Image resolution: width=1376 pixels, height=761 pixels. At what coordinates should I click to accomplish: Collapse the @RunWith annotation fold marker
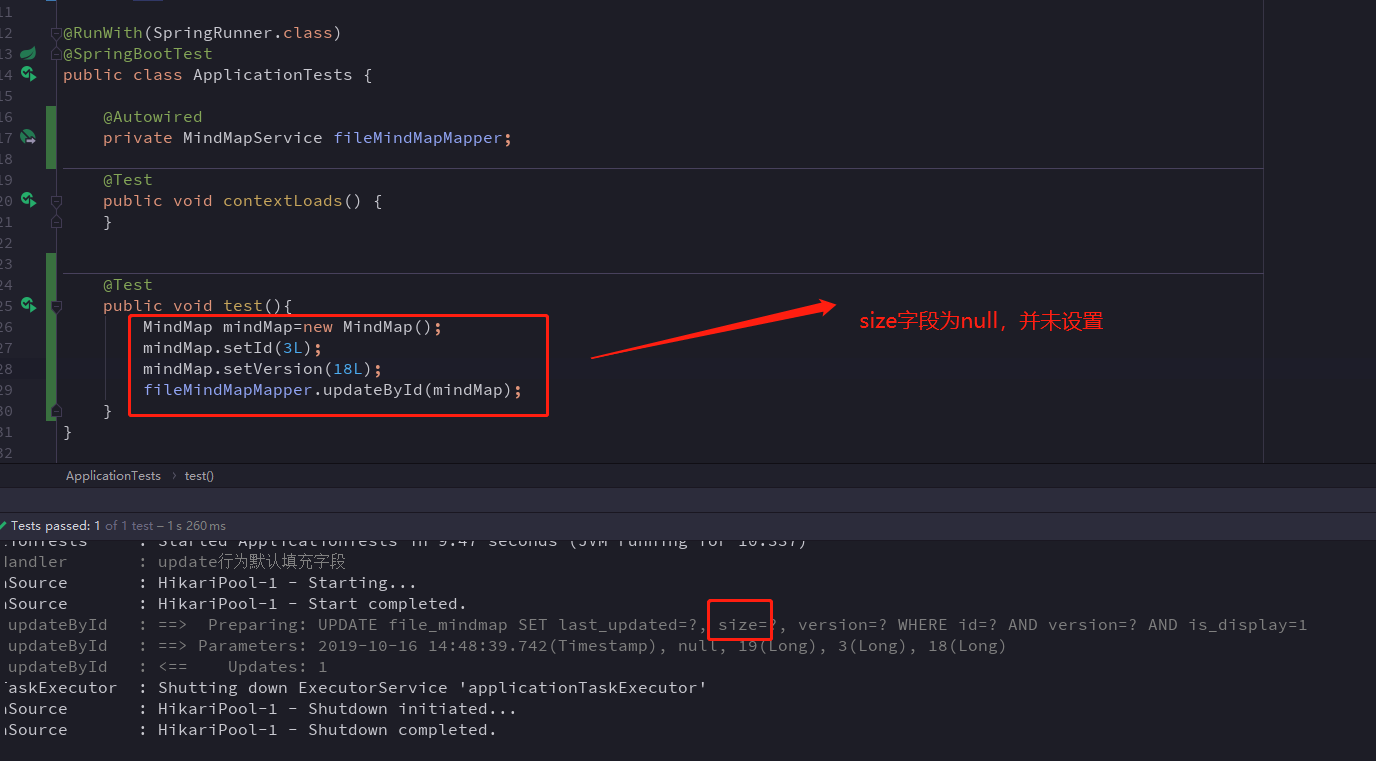pyautogui.click(x=56, y=33)
